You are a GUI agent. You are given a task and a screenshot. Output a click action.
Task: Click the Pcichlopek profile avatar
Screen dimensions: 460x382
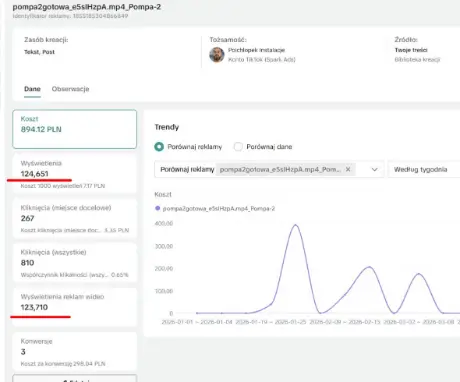coord(217,55)
